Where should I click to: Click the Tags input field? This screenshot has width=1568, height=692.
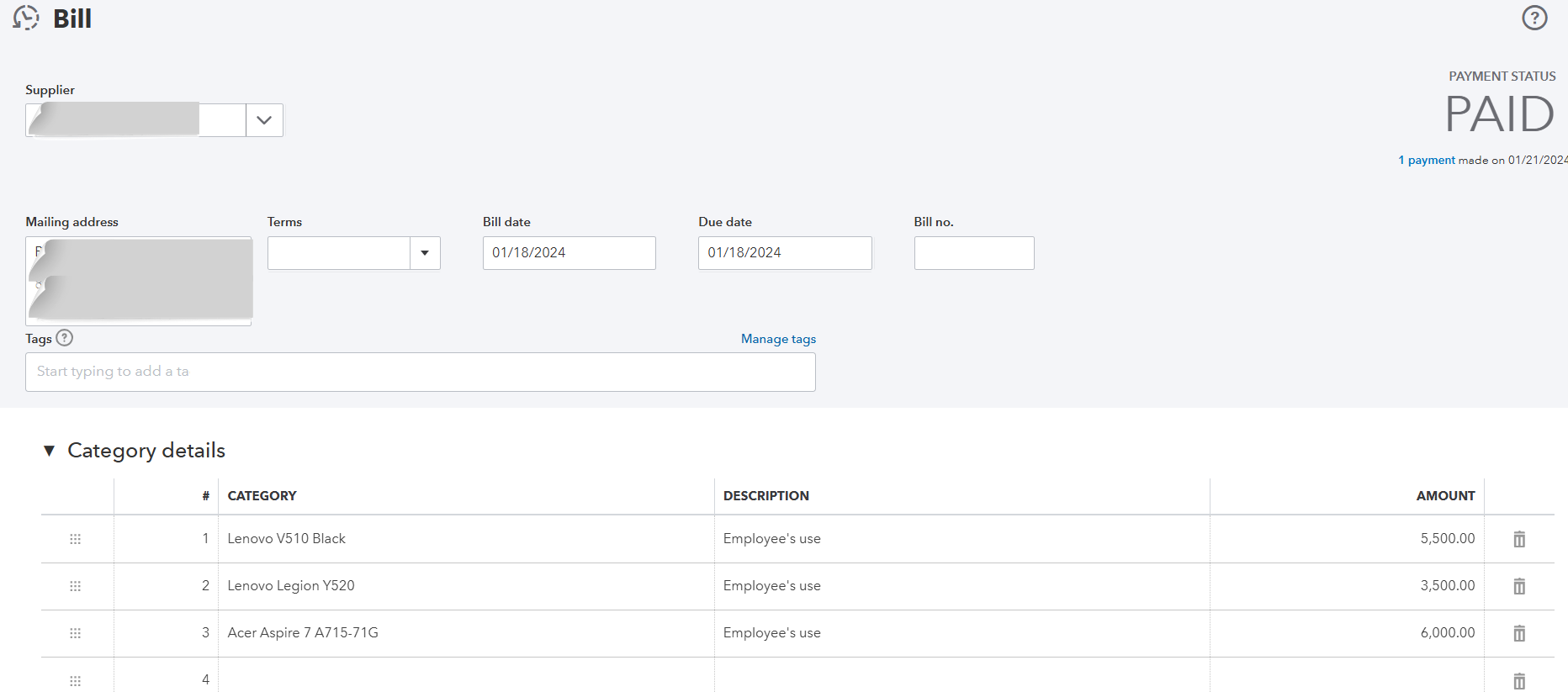420,372
